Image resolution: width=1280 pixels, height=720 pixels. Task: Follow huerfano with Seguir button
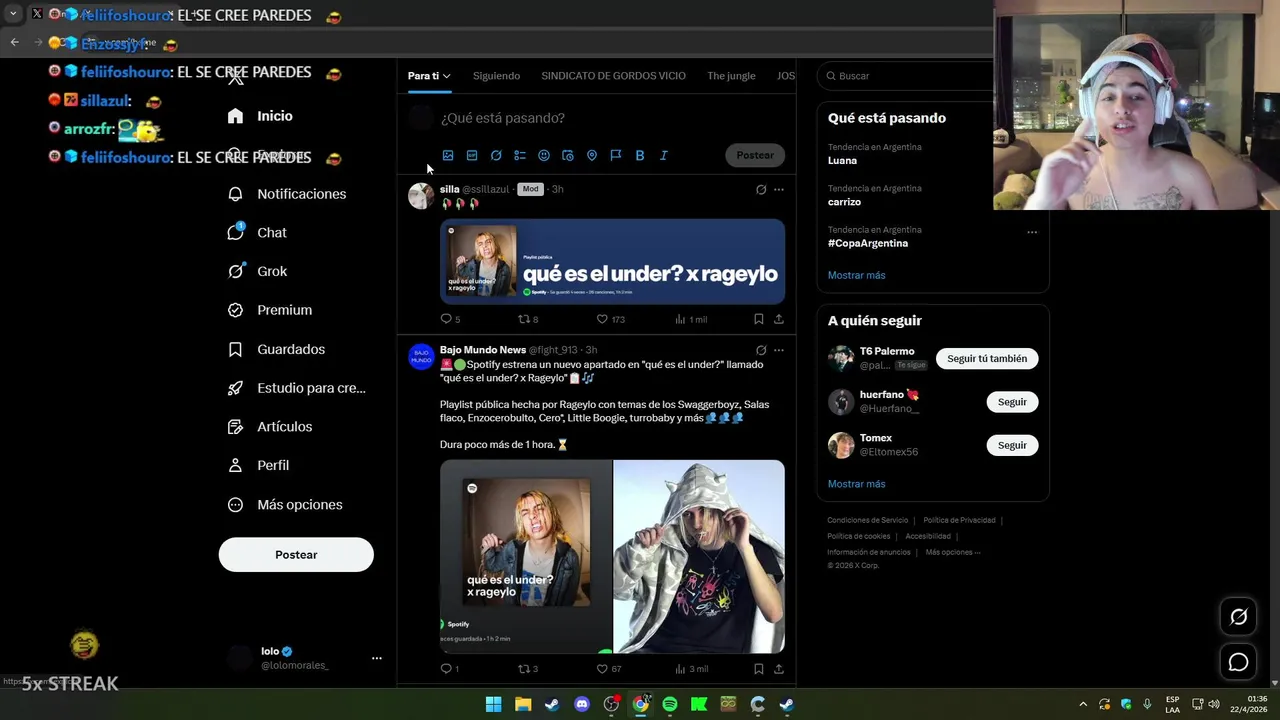tap(1012, 402)
